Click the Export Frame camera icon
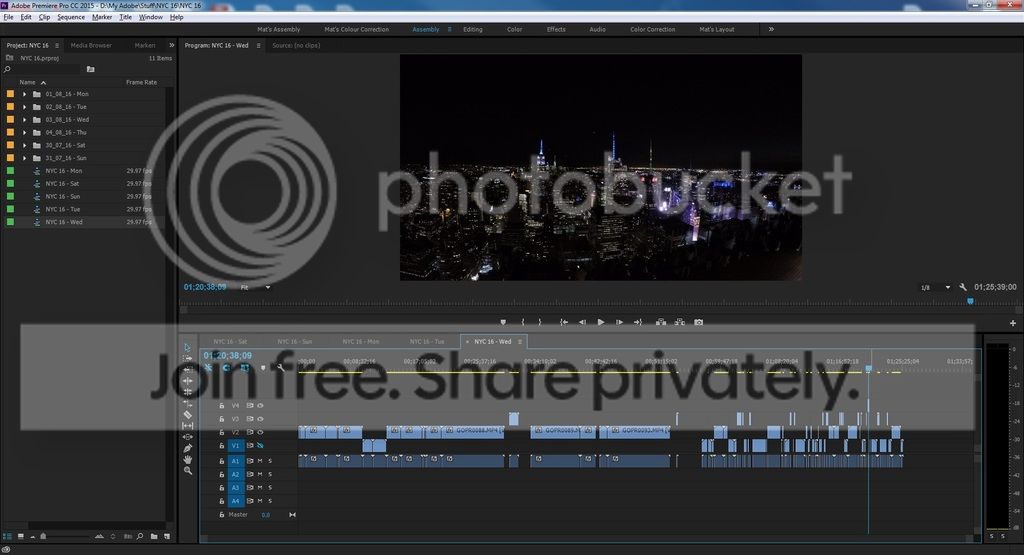 [x=698, y=322]
